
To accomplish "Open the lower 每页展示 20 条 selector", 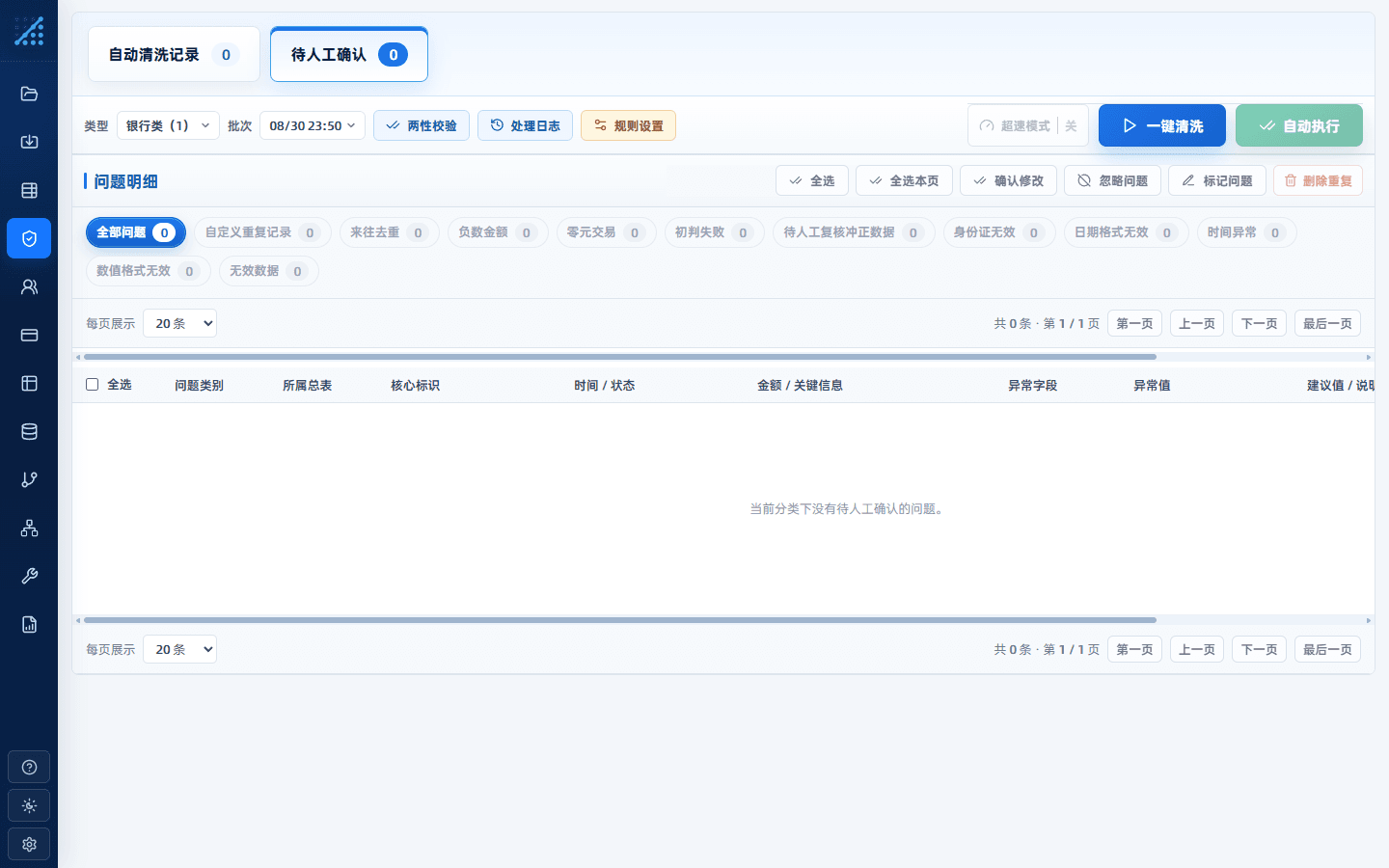I will 179,649.
